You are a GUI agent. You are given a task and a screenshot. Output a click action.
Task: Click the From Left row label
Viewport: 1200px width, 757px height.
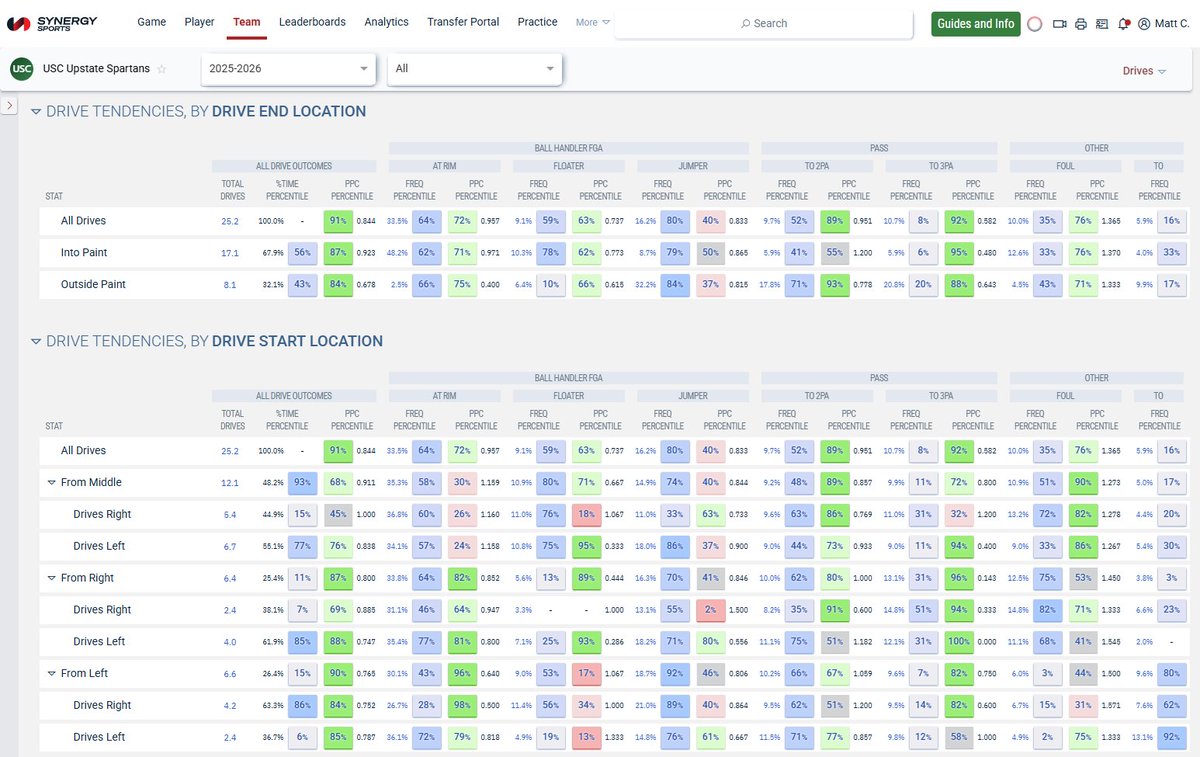[84, 674]
